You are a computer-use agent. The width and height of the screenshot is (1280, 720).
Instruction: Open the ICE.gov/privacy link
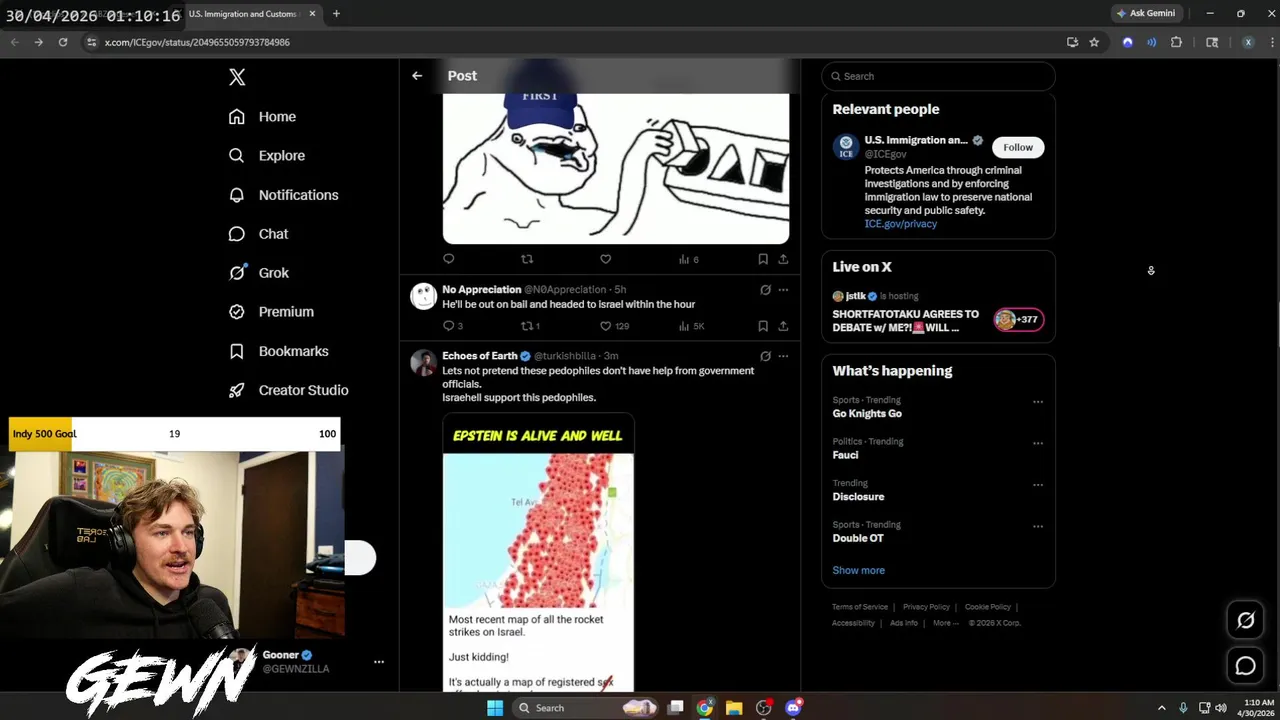pyautogui.click(x=900, y=224)
